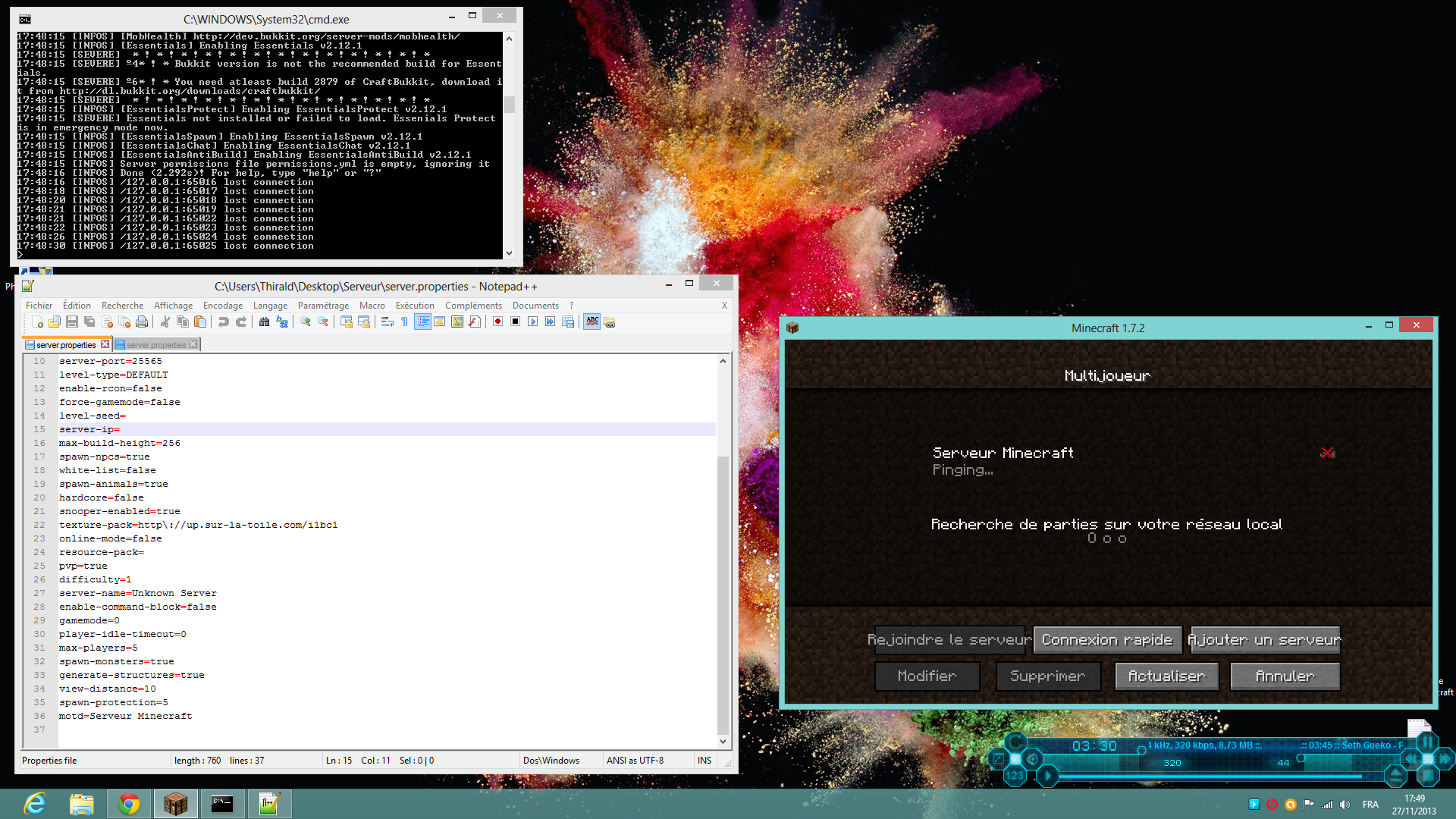Click the Print toolbar icon in Notepad++

[x=142, y=322]
